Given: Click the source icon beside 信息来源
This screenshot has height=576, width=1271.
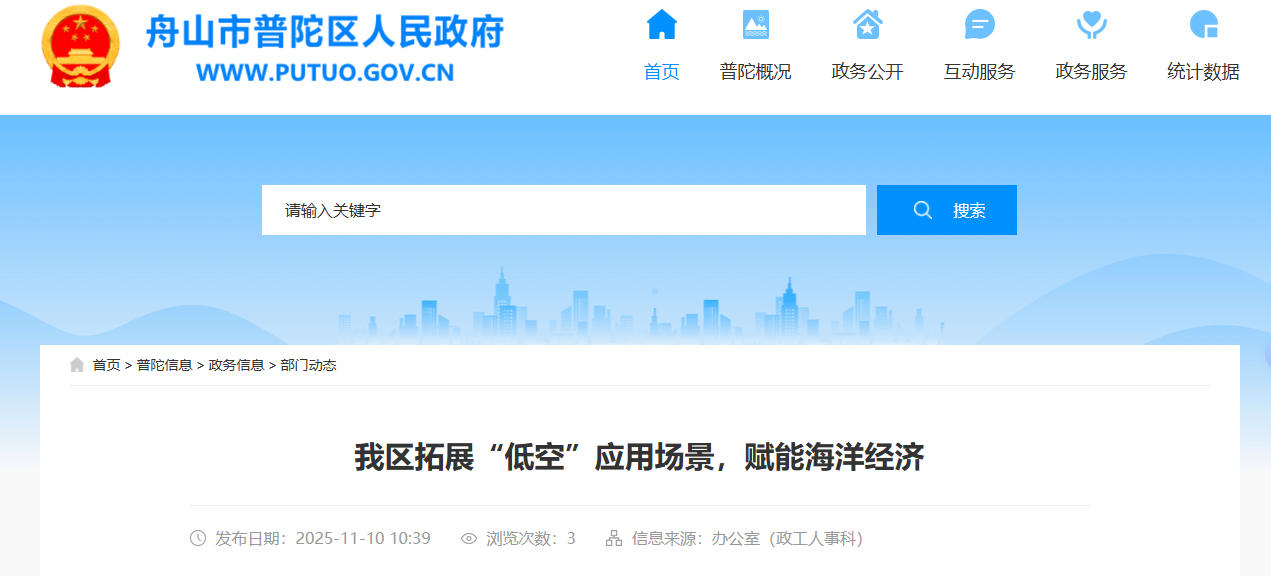Looking at the screenshot, I should 614,538.
